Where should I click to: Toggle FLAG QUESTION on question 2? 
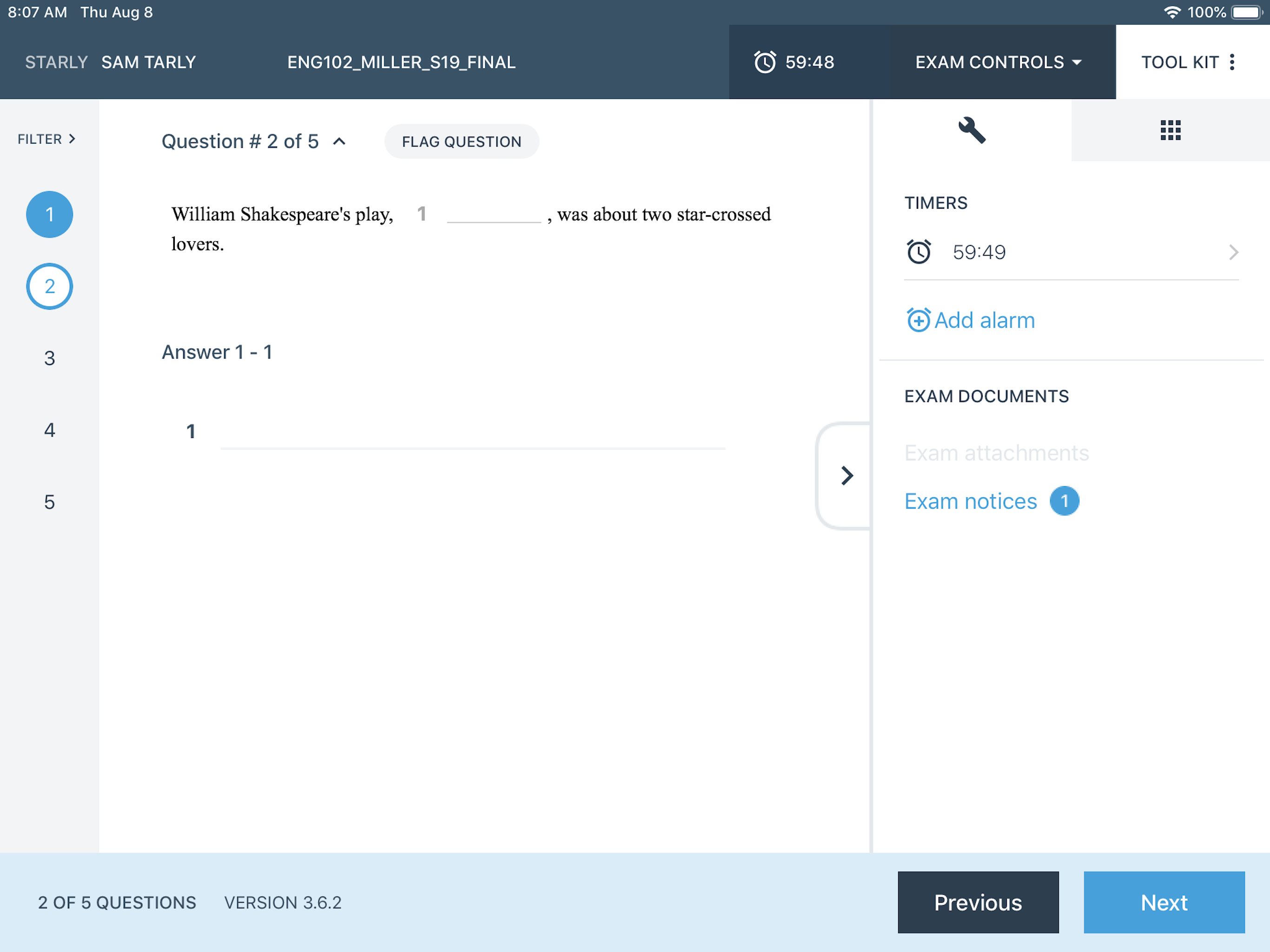(461, 141)
